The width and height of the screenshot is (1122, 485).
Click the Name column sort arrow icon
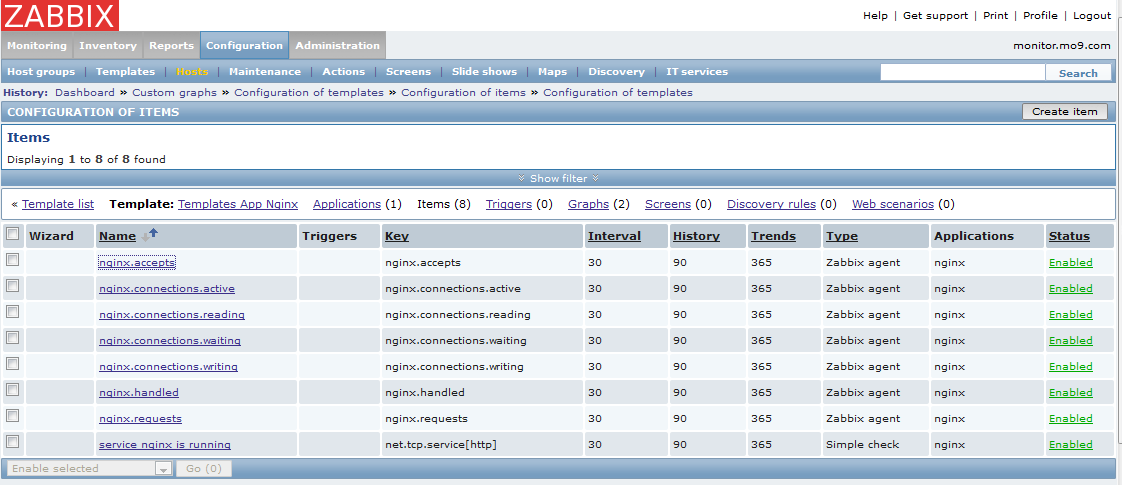pos(150,235)
